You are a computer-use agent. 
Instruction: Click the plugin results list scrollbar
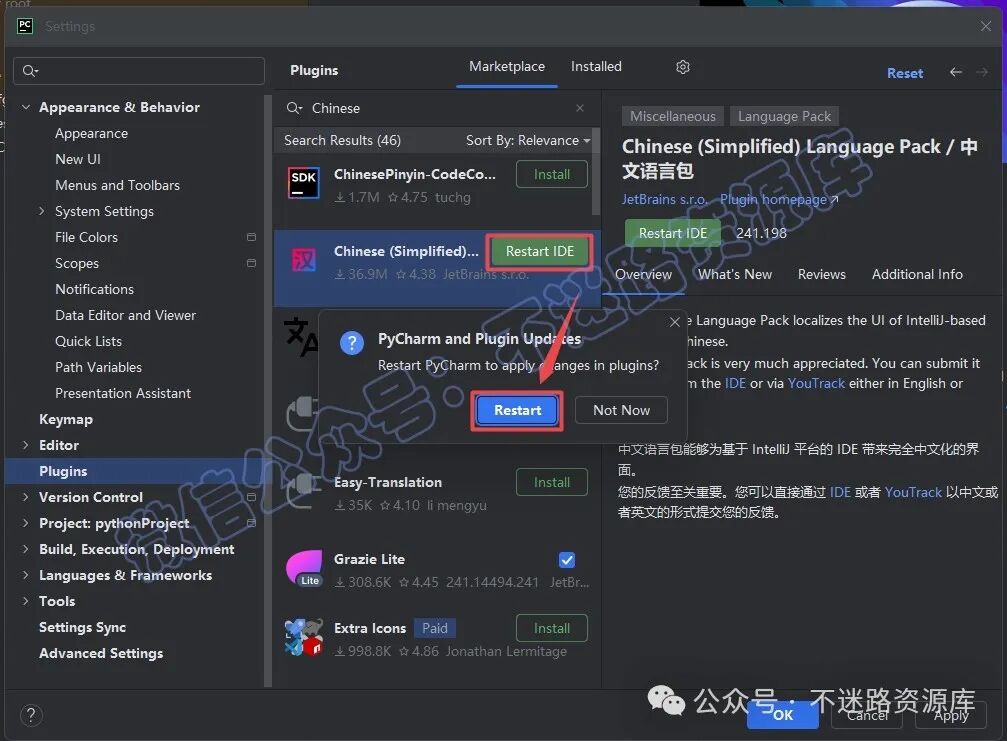coord(596,171)
